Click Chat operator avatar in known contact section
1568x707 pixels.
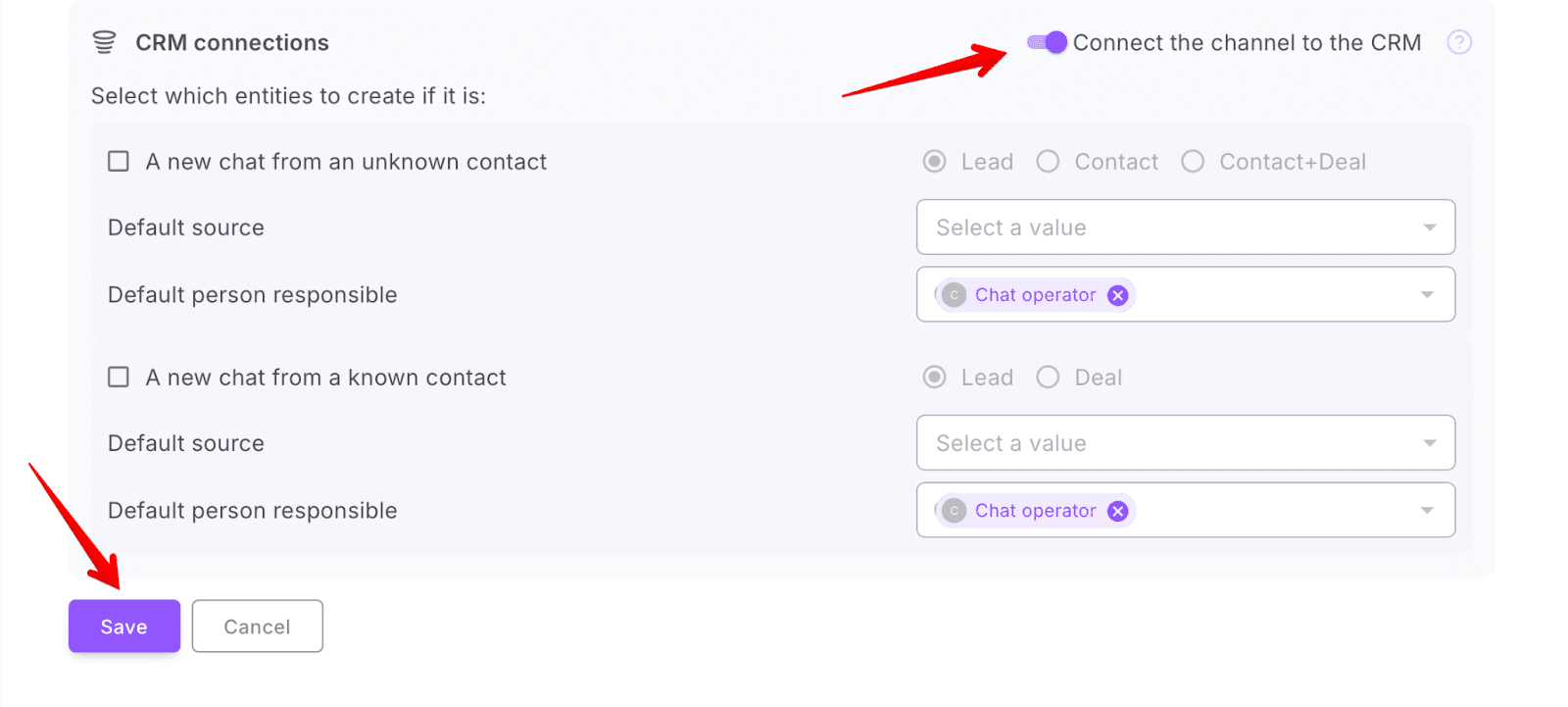(x=954, y=511)
